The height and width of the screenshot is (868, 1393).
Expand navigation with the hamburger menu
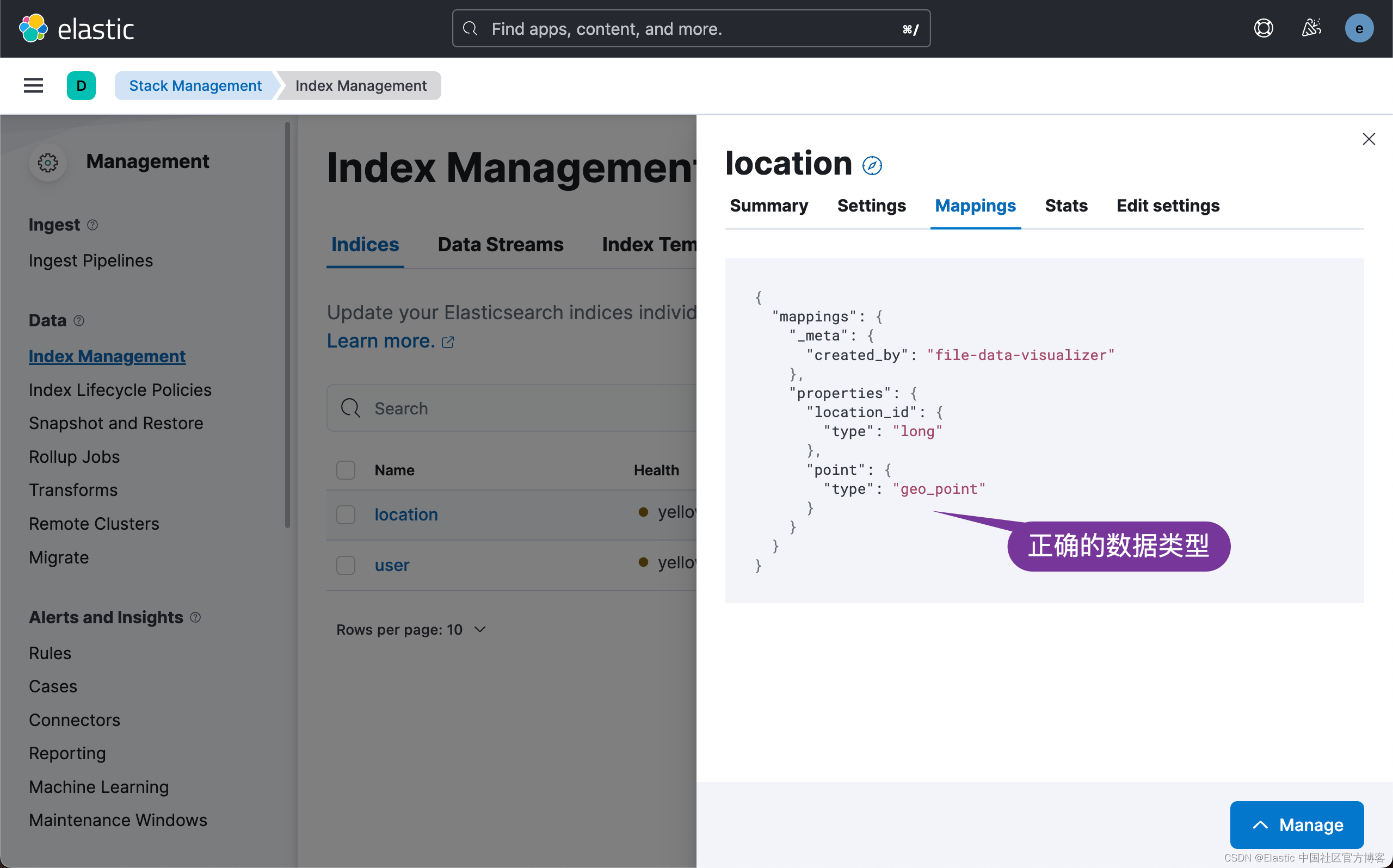pyautogui.click(x=33, y=85)
